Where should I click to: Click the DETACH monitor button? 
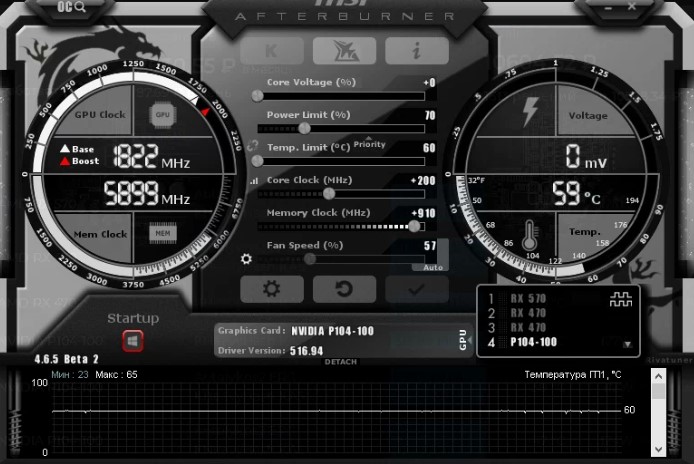(x=341, y=361)
